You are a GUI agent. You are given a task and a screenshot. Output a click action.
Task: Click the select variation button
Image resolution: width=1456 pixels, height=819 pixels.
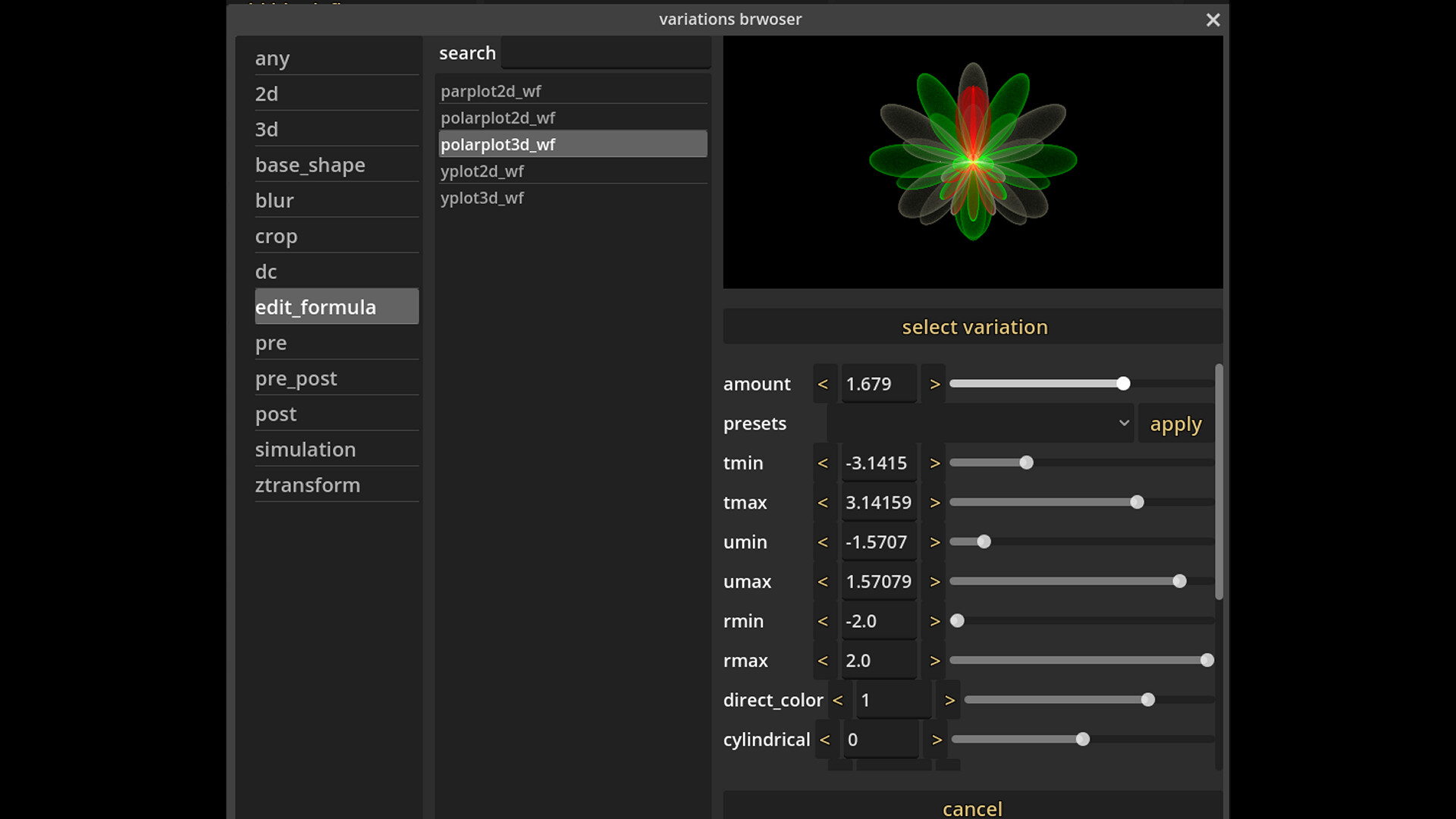coord(974,326)
